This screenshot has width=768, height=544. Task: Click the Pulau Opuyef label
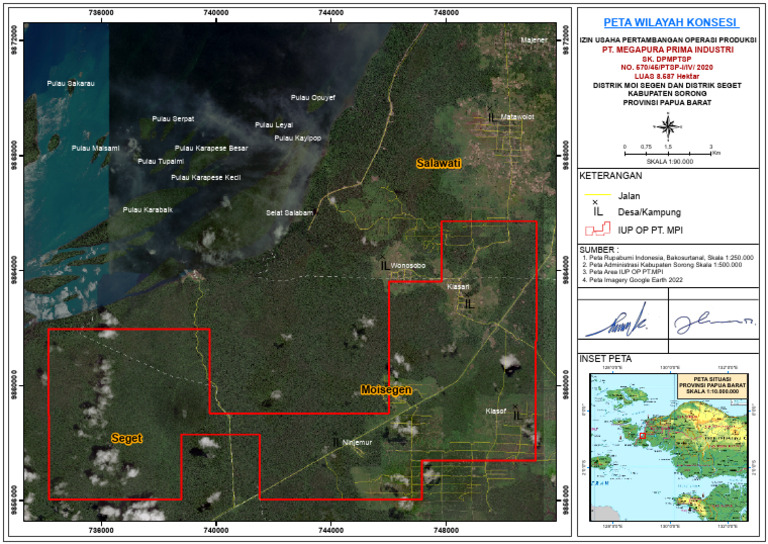[x=313, y=97]
